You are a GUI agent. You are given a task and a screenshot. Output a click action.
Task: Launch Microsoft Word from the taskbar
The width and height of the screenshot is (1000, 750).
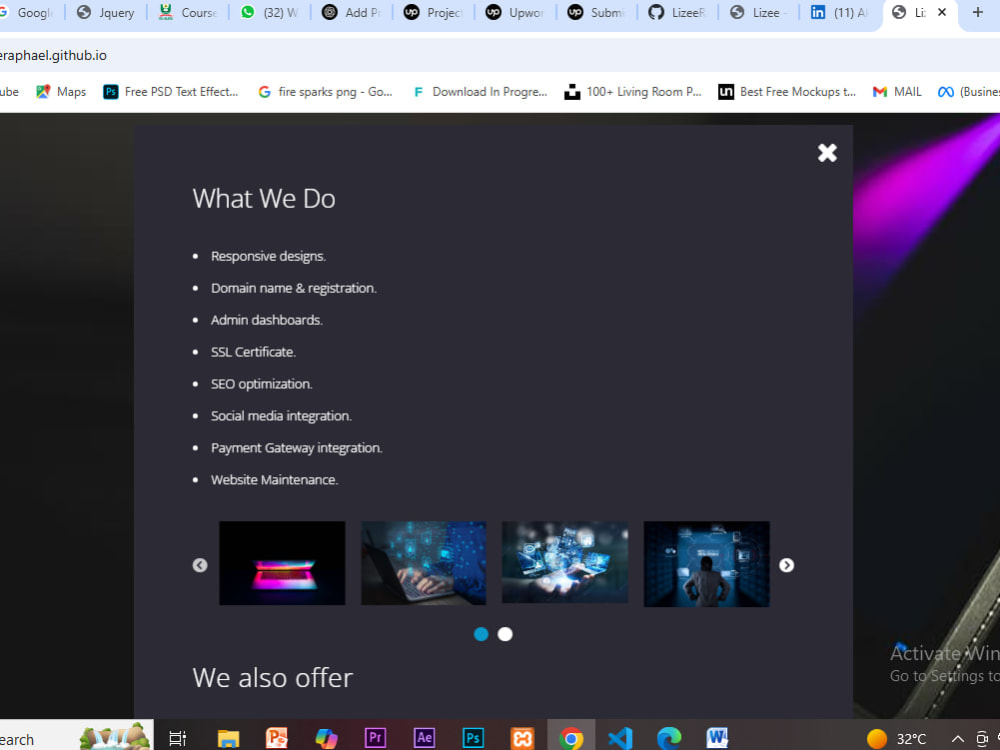pyautogui.click(x=717, y=739)
